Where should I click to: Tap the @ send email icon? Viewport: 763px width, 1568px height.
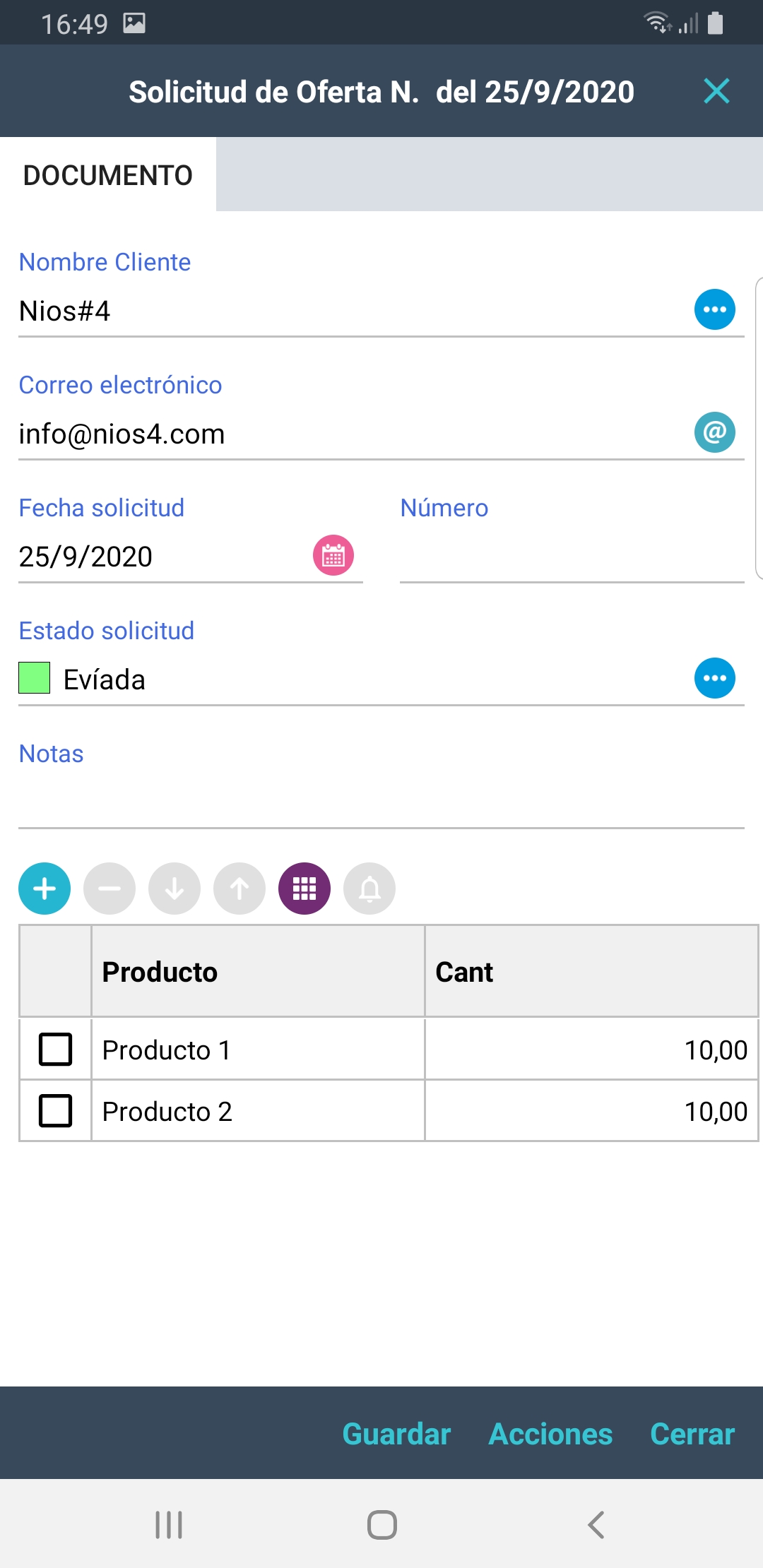pyautogui.click(x=715, y=432)
